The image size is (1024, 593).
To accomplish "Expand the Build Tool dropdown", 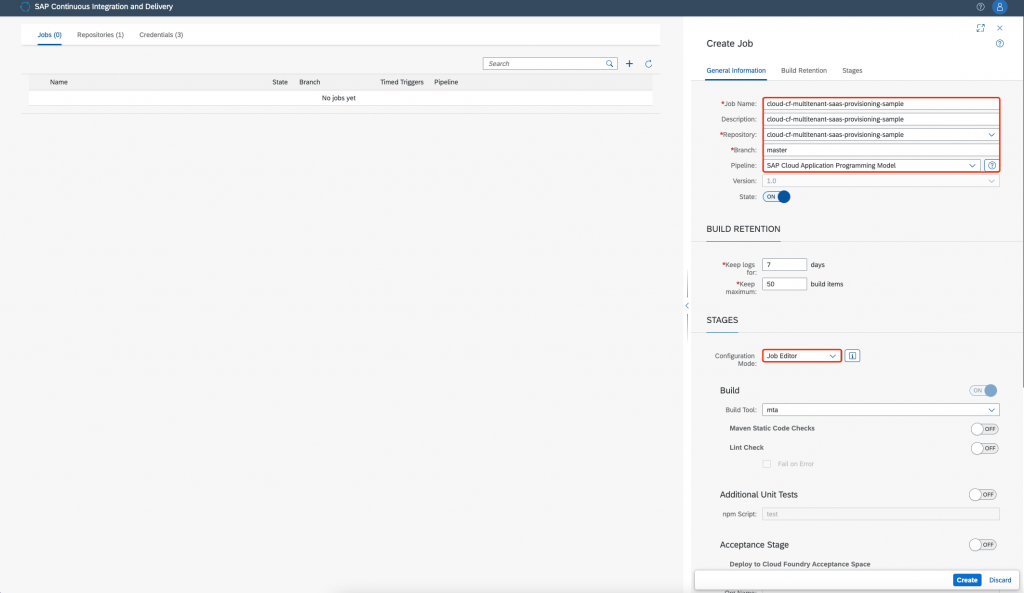I will tap(991, 410).
